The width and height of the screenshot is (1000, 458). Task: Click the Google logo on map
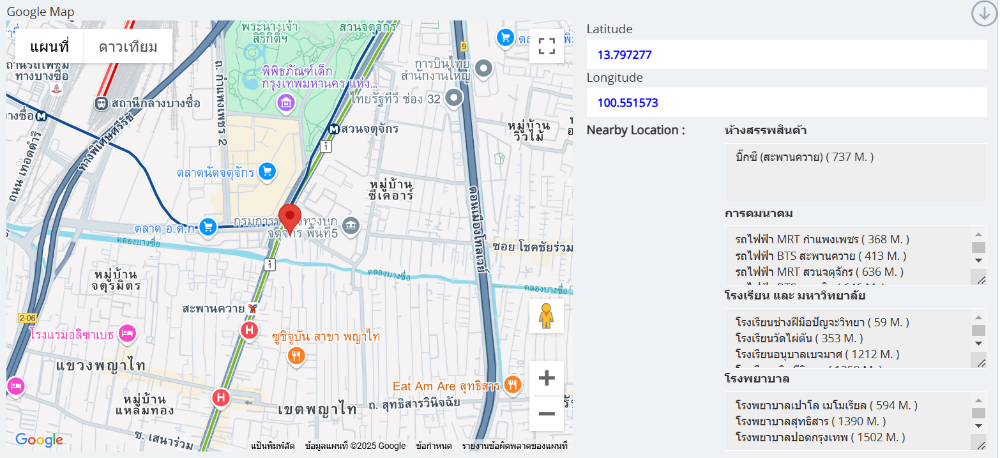[39, 440]
